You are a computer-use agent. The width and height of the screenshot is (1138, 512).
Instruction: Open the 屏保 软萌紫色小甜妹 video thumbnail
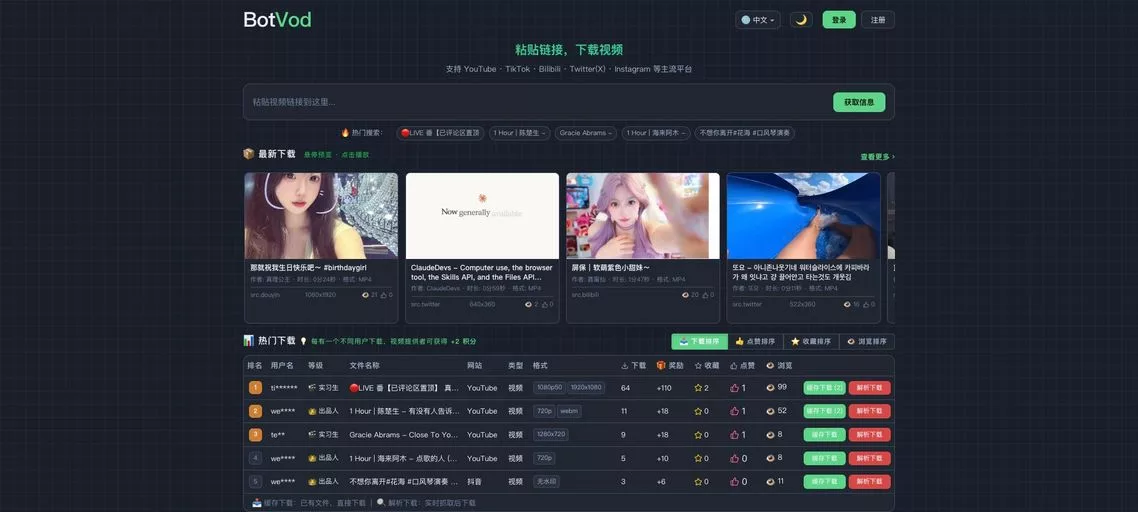coord(643,216)
